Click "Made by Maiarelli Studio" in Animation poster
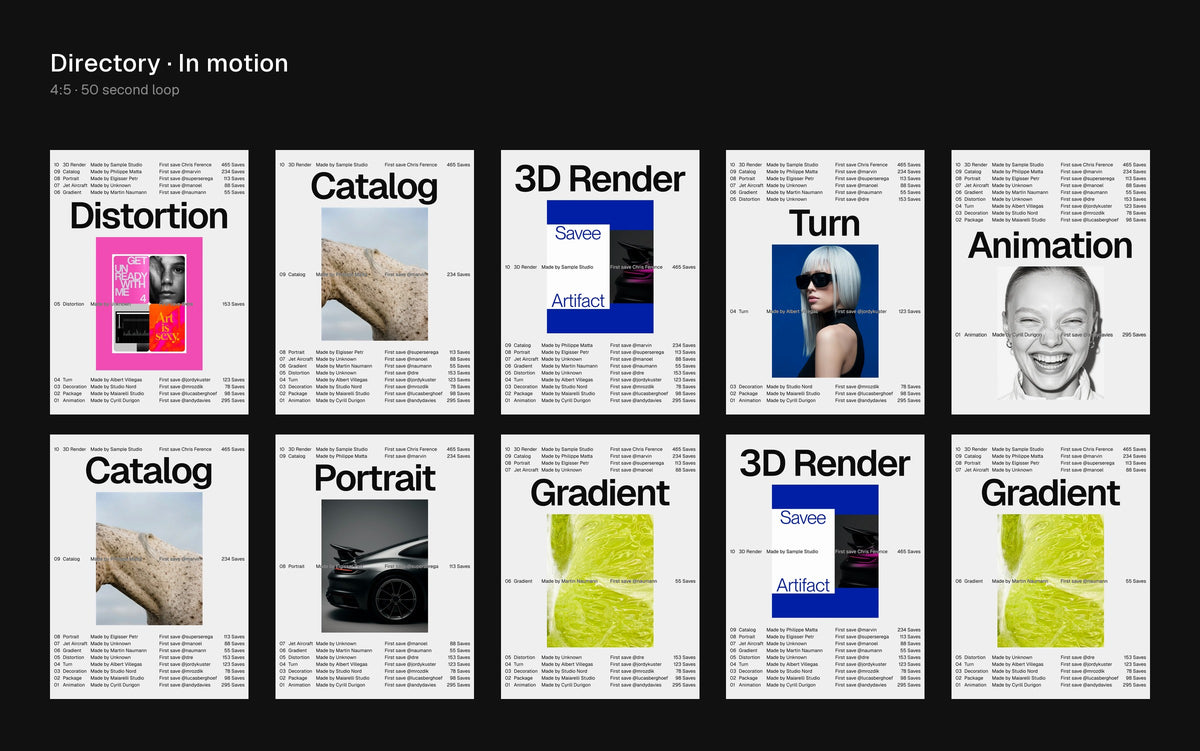The image size is (1200, 751). click(x=1018, y=220)
